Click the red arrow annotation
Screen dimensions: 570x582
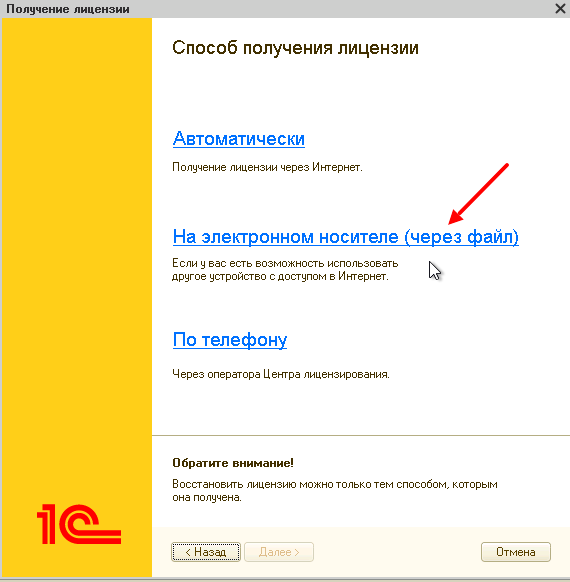coord(478,194)
